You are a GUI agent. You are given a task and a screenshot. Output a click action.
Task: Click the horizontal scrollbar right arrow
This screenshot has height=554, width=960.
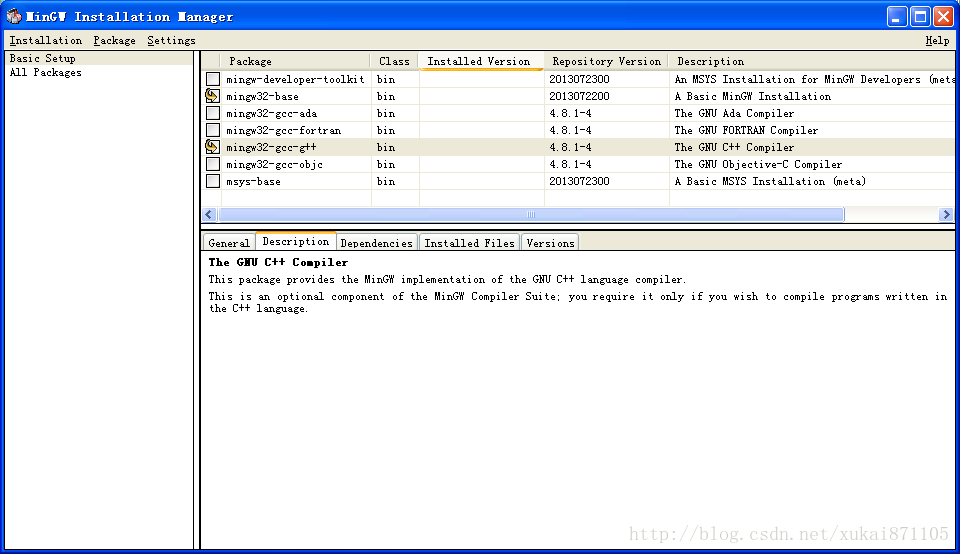coord(947,214)
